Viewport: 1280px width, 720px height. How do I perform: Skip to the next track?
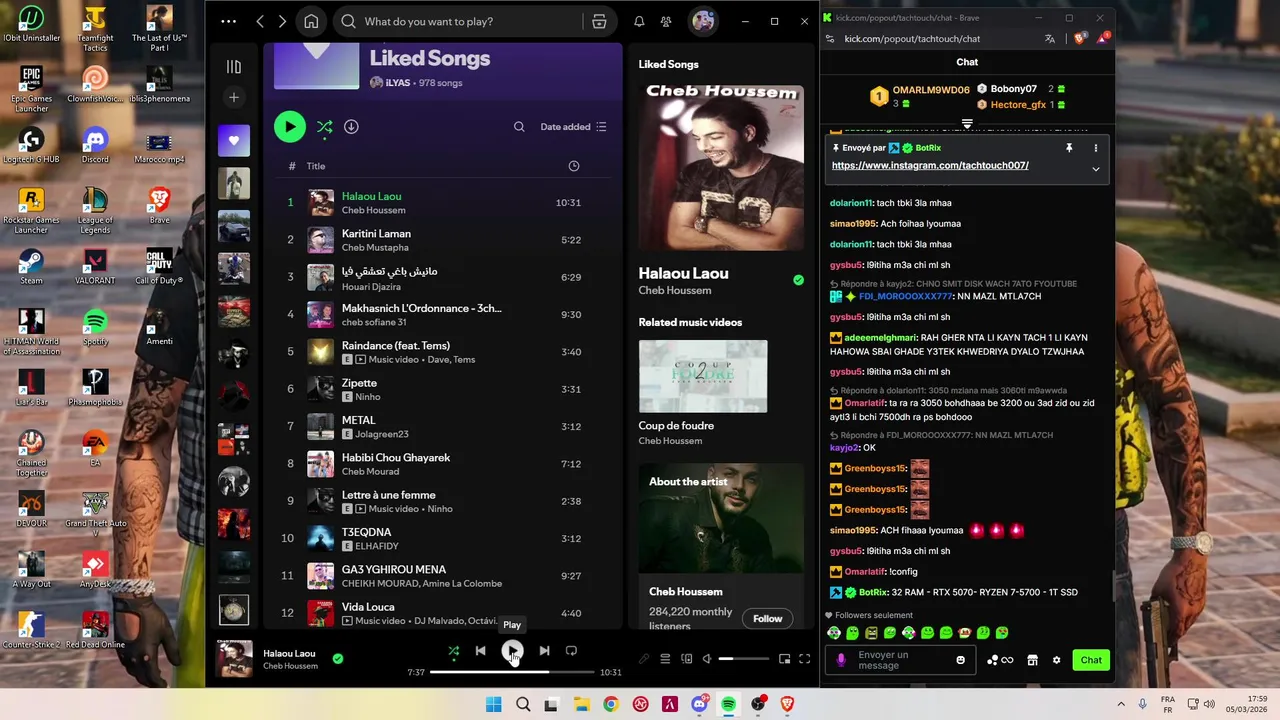click(544, 651)
